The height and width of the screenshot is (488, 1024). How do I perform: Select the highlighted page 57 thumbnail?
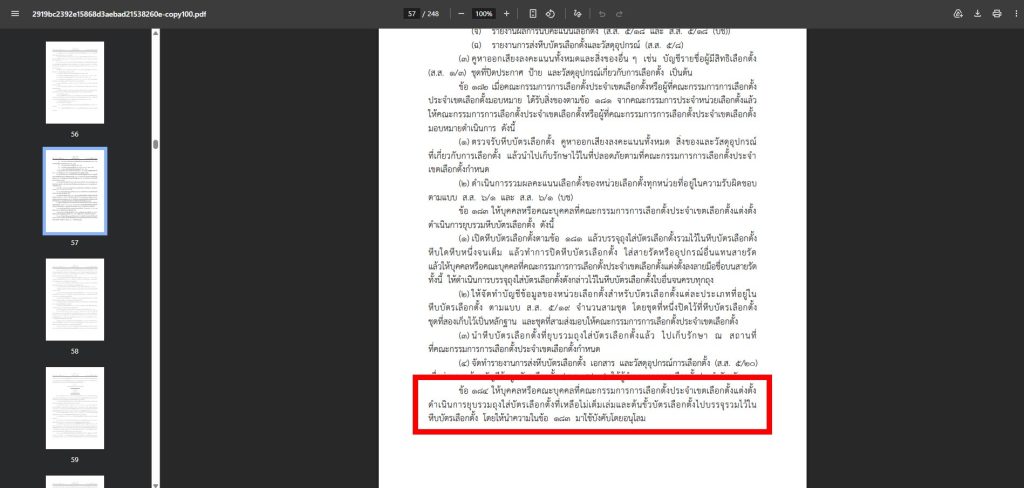74,191
